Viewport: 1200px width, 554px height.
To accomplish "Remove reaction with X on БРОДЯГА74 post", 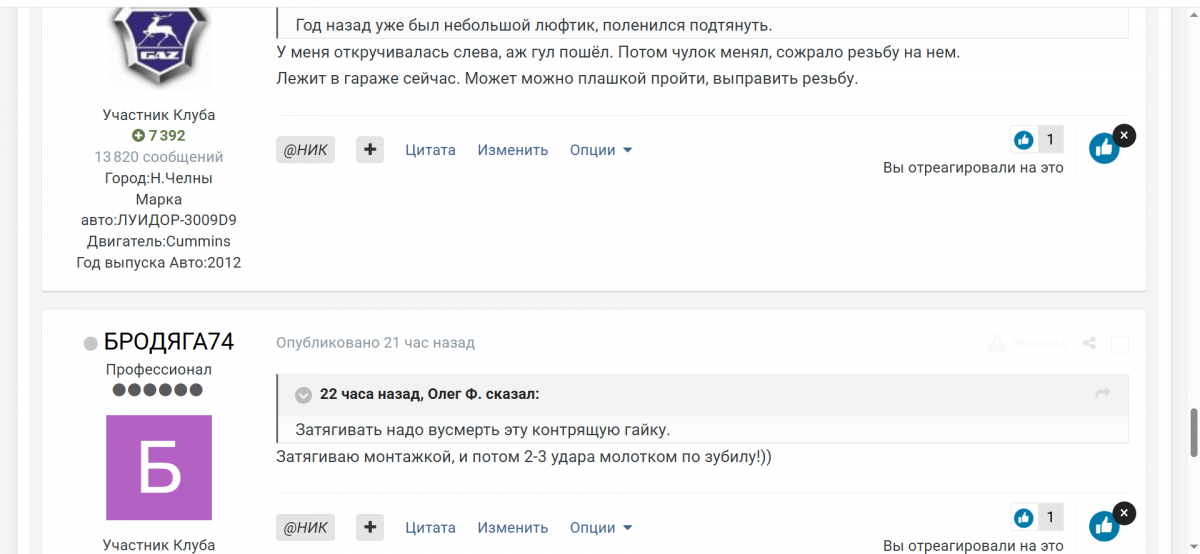I will 1124,513.
